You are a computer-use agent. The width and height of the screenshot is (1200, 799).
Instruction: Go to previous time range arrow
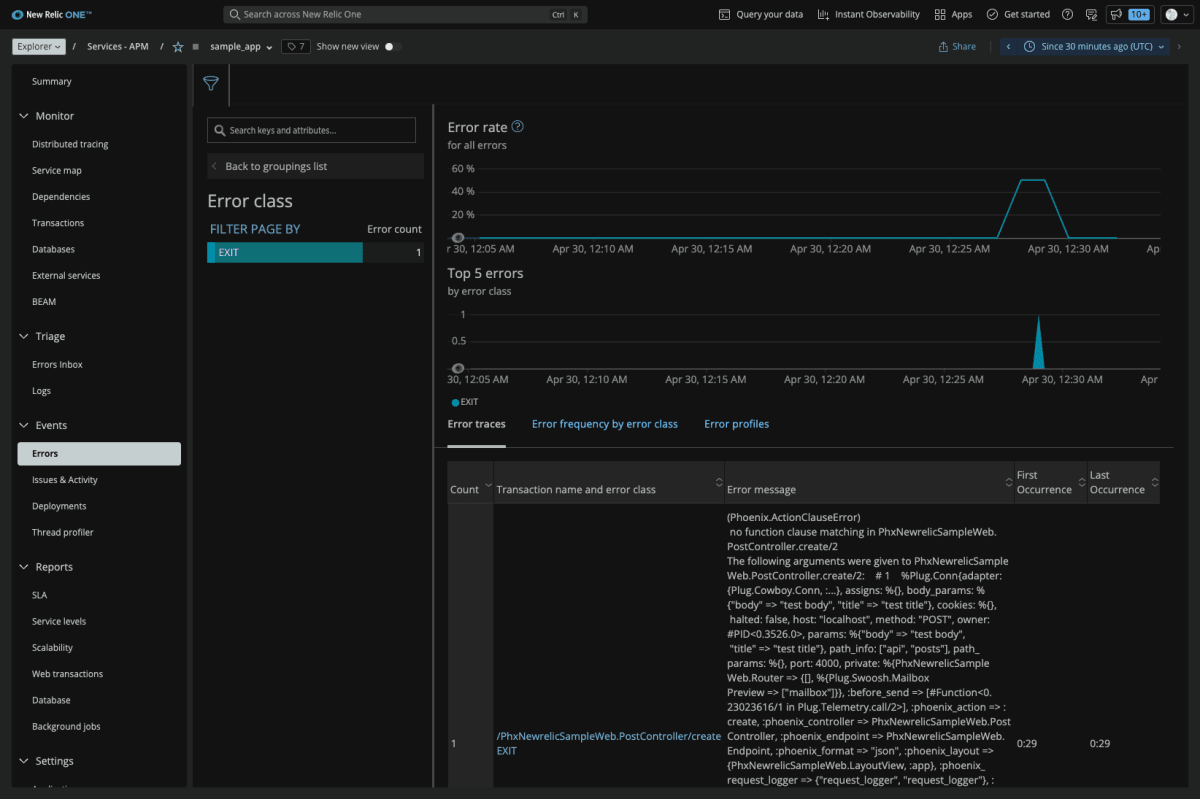point(1008,47)
